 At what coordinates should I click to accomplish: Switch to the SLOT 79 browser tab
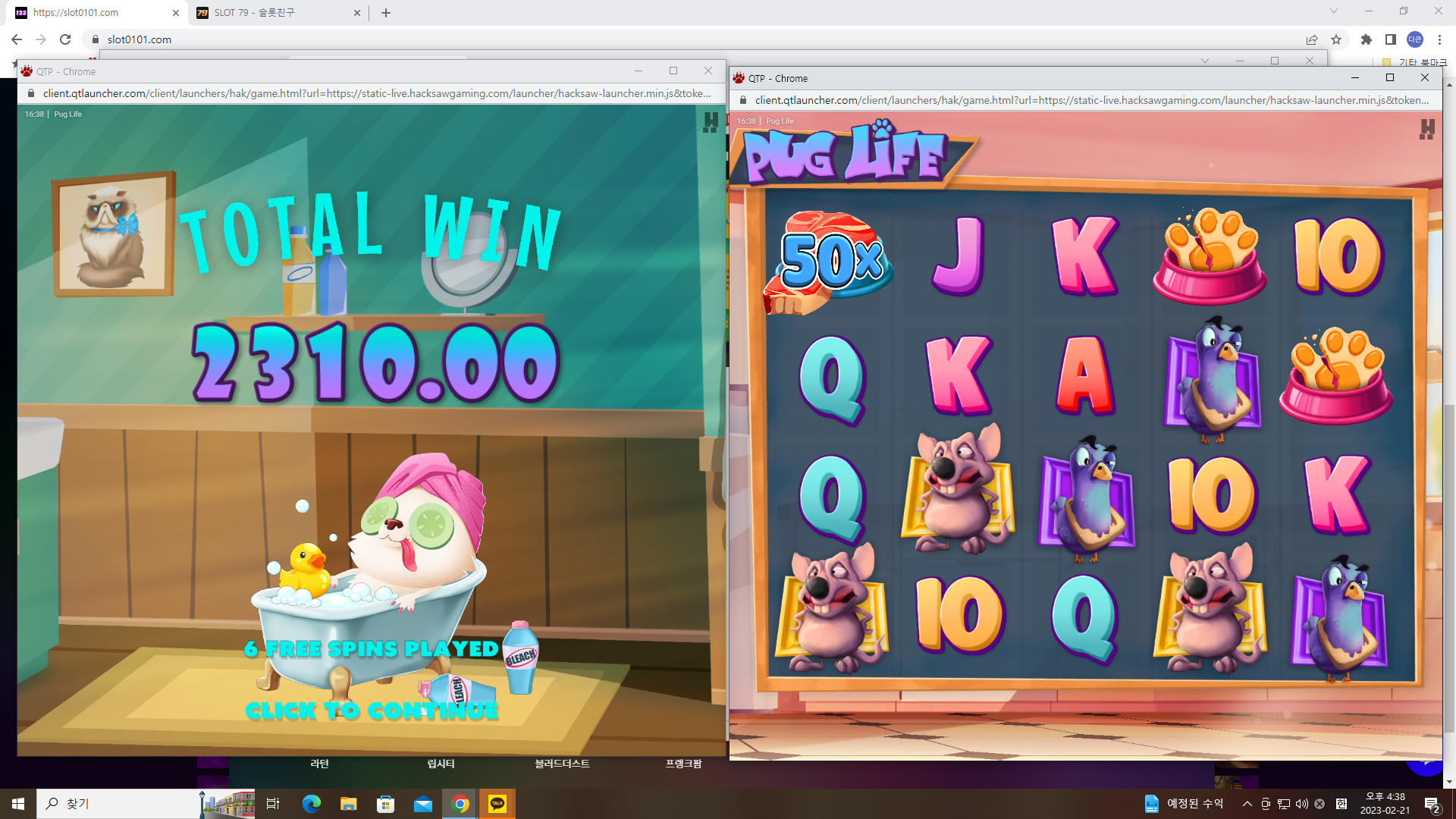coord(278,13)
